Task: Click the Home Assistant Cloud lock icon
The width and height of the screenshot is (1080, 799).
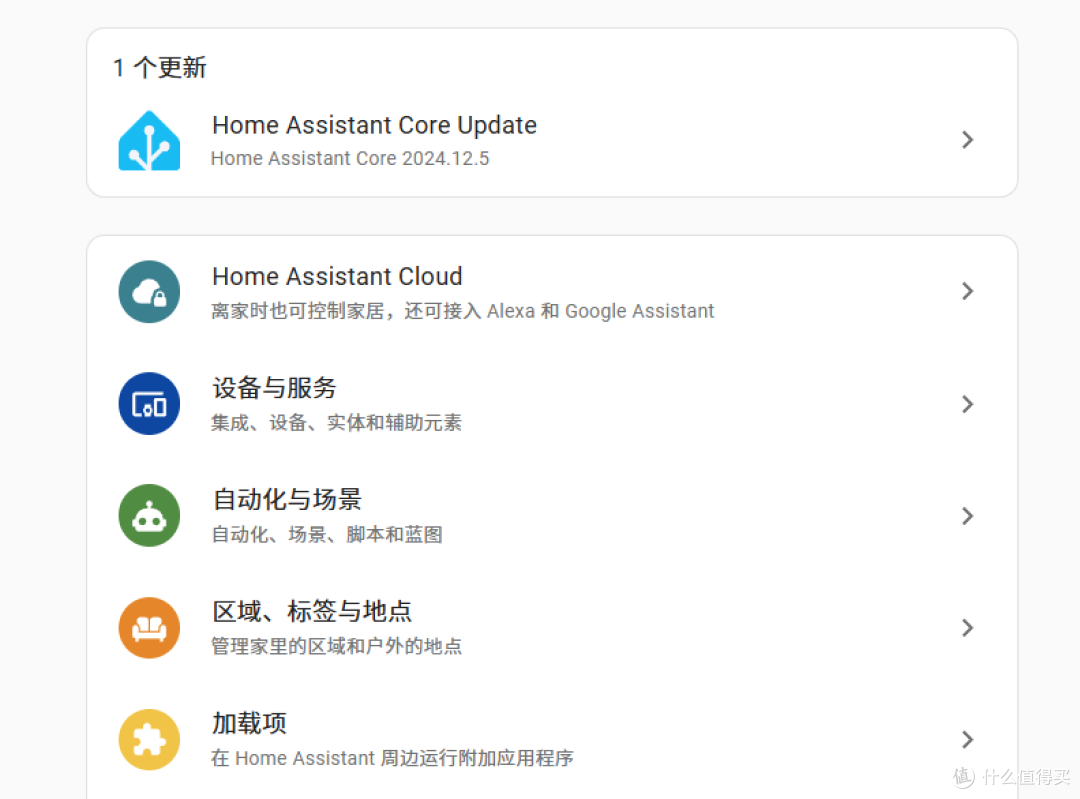Action: click(x=149, y=291)
